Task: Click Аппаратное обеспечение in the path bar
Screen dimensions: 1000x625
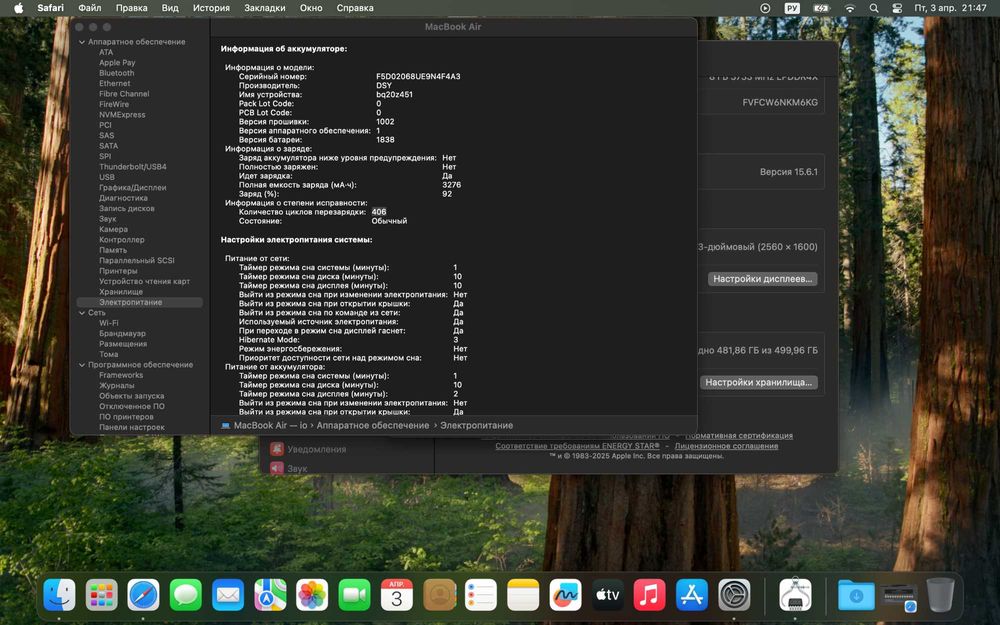Action: coord(373,425)
